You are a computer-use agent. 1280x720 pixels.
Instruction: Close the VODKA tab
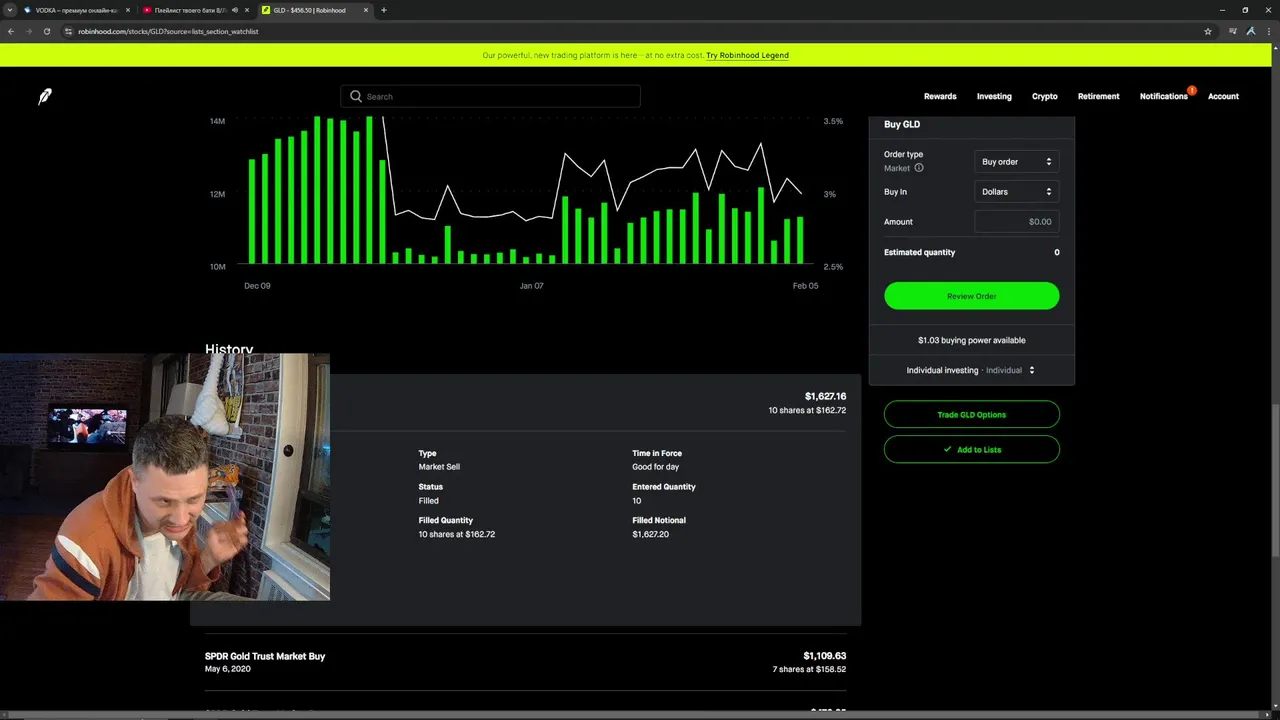pyautogui.click(x=128, y=10)
